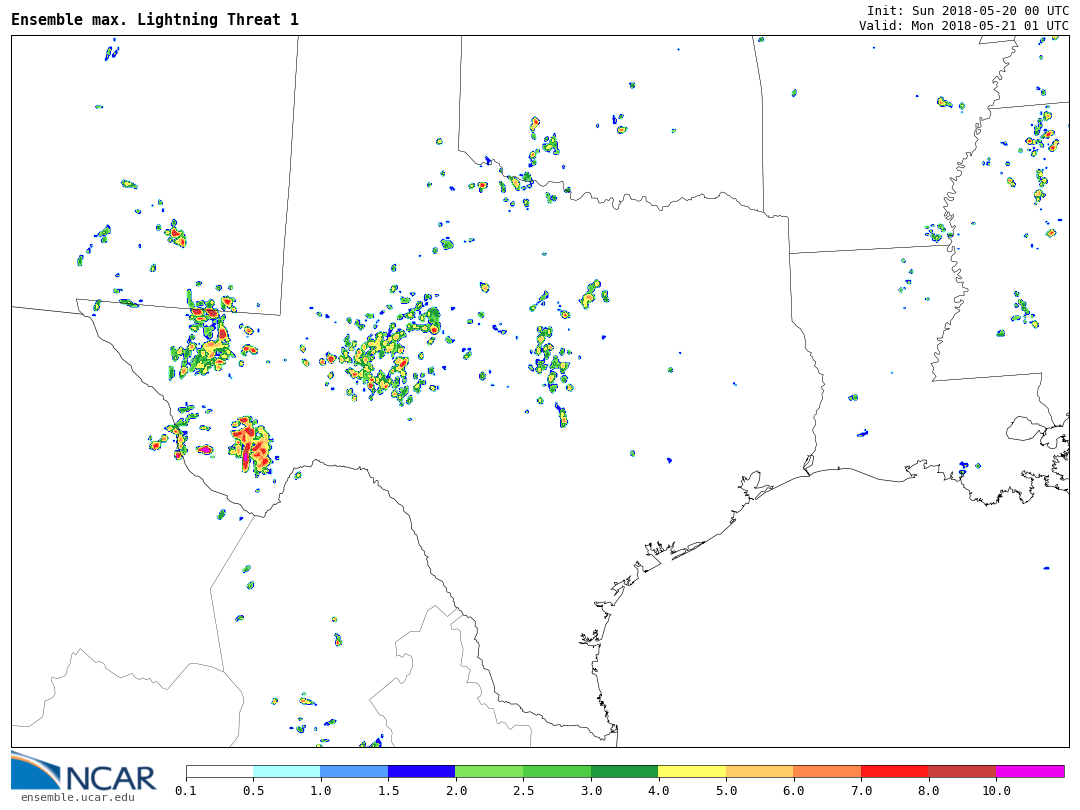Viewport: 1080px width, 810px height.
Task: Select the Init time text line
Action: (x=967, y=10)
